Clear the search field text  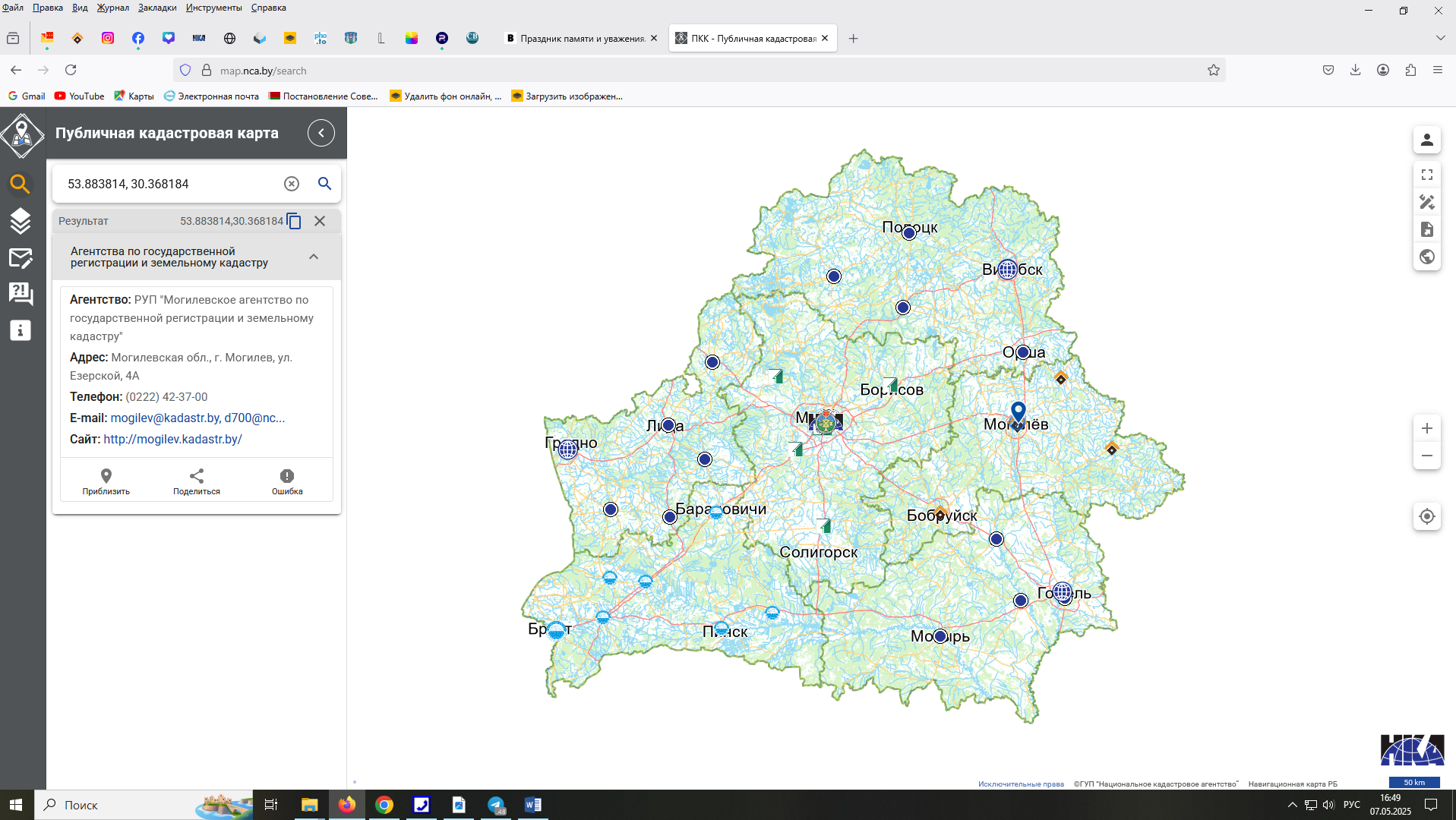coord(292,184)
